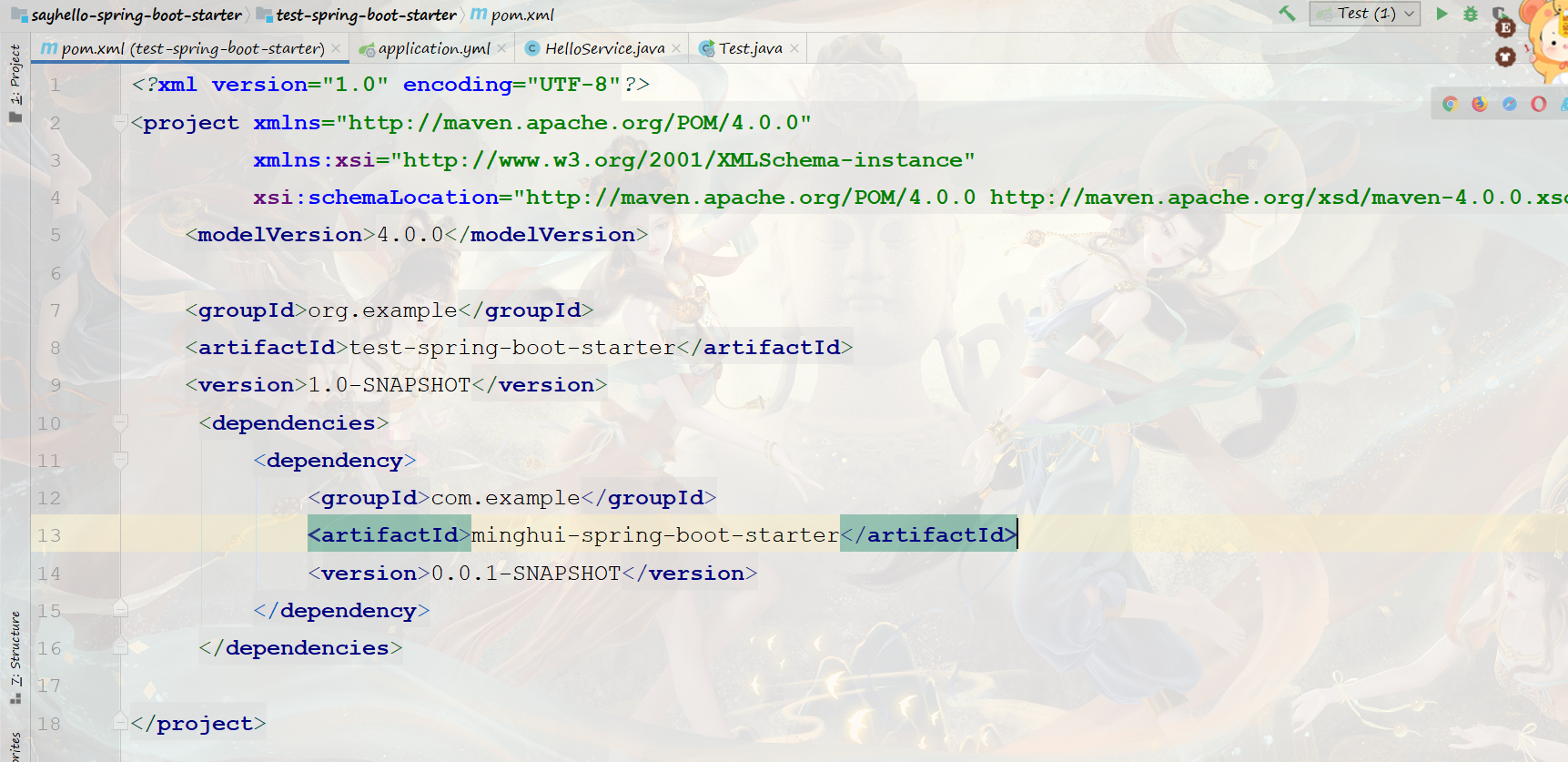This screenshot has height=762, width=1568.
Task: Click groupId value 'org.example'
Action: [x=382, y=310]
